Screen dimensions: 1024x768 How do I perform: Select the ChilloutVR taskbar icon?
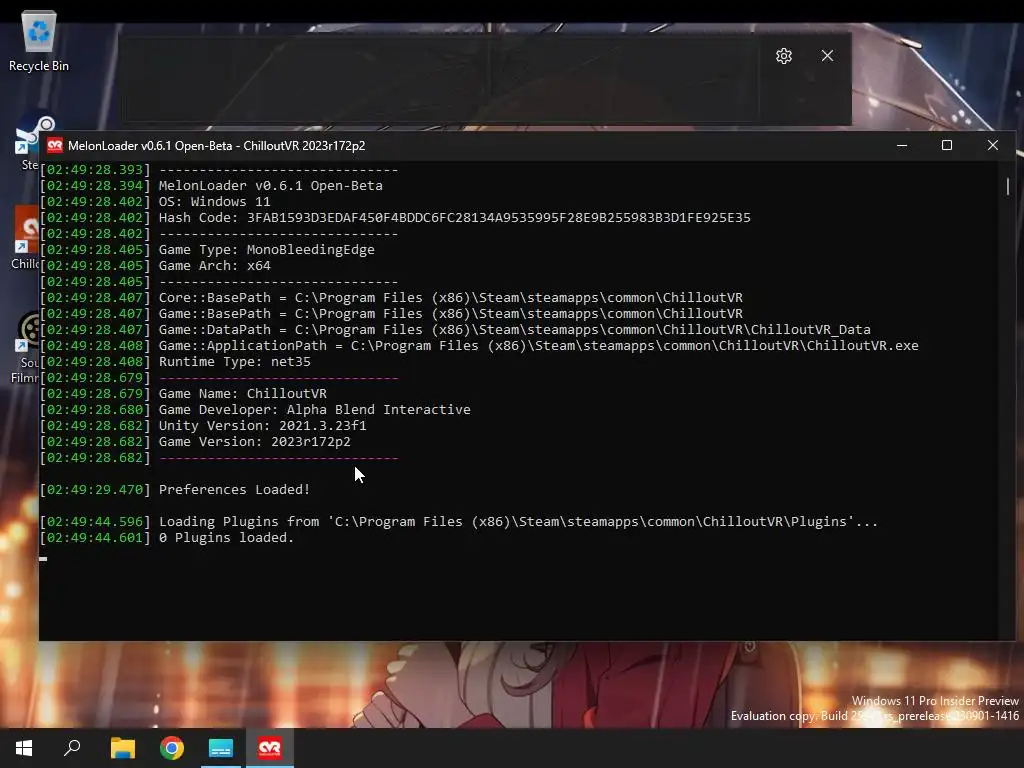point(270,748)
